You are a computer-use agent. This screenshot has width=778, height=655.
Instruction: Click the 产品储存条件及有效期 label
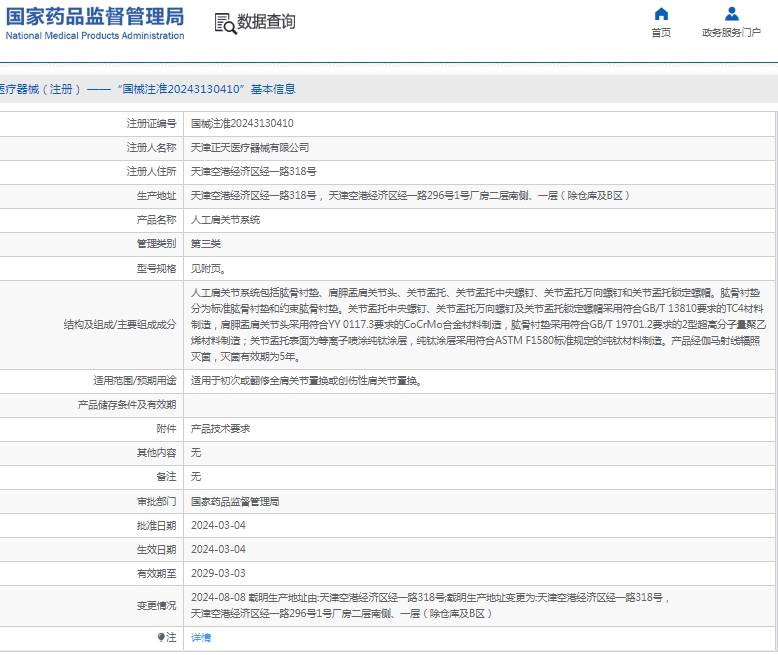pyautogui.click(x=127, y=405)
